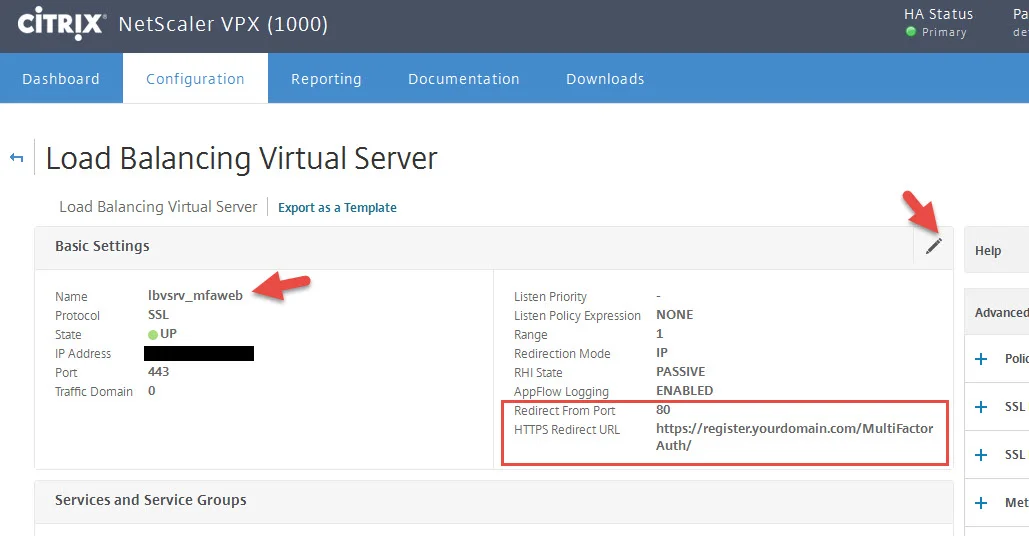Click the HTTPS Redirect URL value

click(x=795, y=437)
